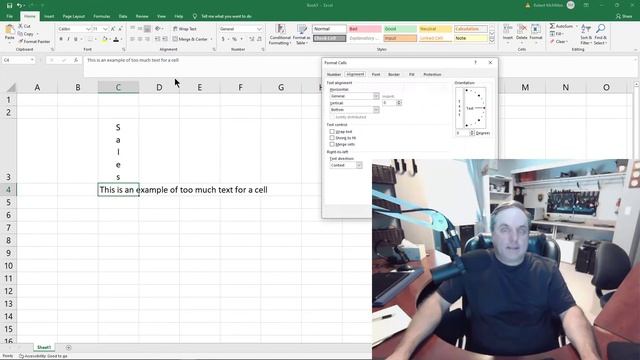Viewport: 640px width, 360px height.
Task: Apply the Bad cell style
Action: 364,29
